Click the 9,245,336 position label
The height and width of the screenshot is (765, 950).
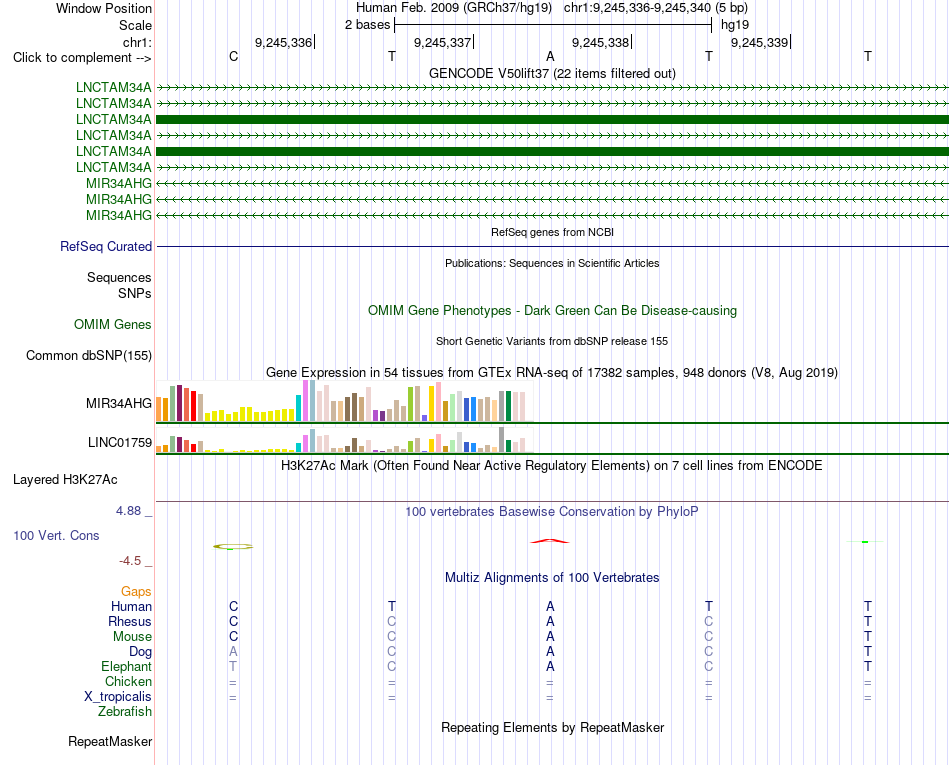click(283, 42)
